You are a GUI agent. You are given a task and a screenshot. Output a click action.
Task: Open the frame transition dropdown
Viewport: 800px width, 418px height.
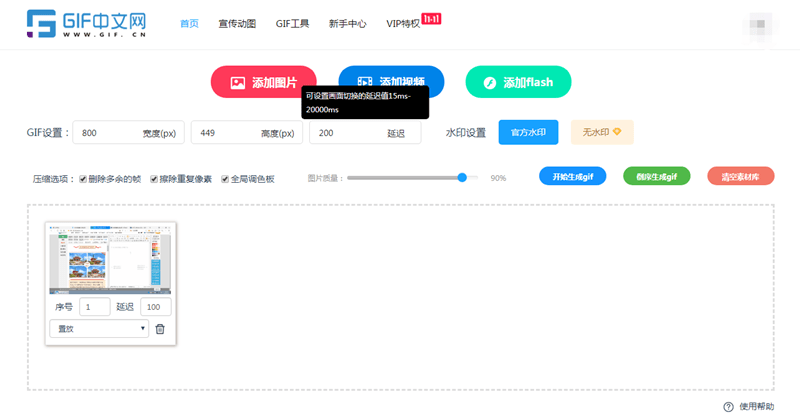(99, 329)
